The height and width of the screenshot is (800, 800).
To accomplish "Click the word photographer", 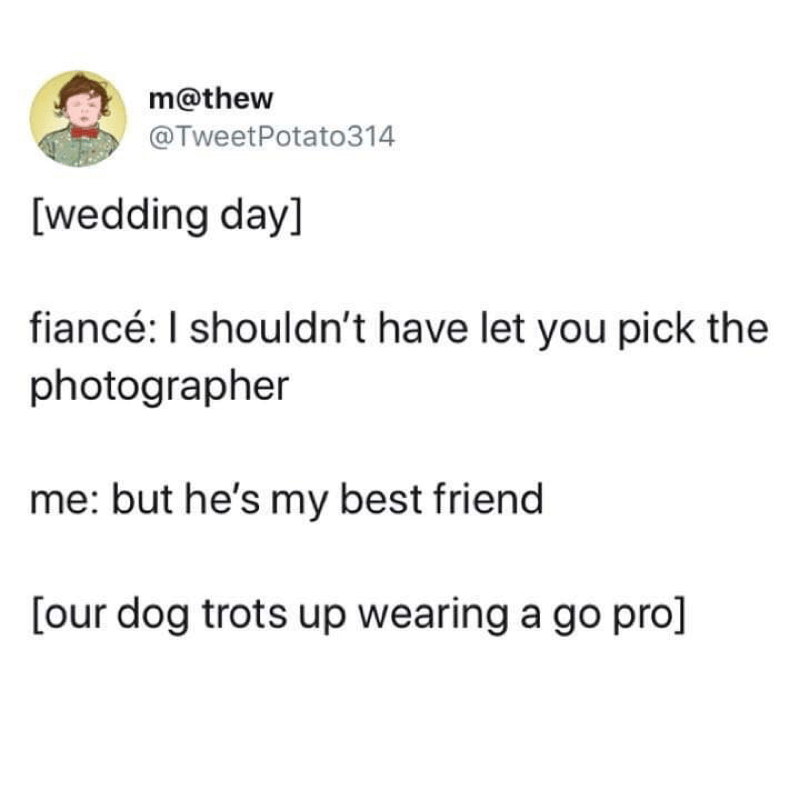I will (x=160, y=387).
